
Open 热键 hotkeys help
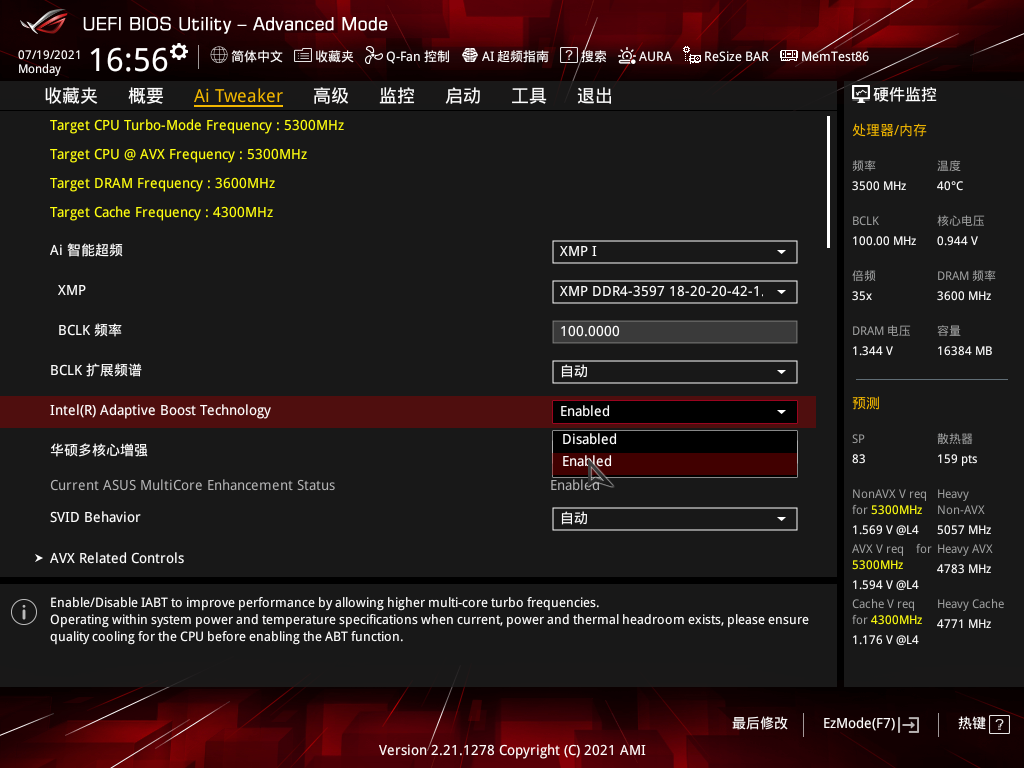(984, 724)
